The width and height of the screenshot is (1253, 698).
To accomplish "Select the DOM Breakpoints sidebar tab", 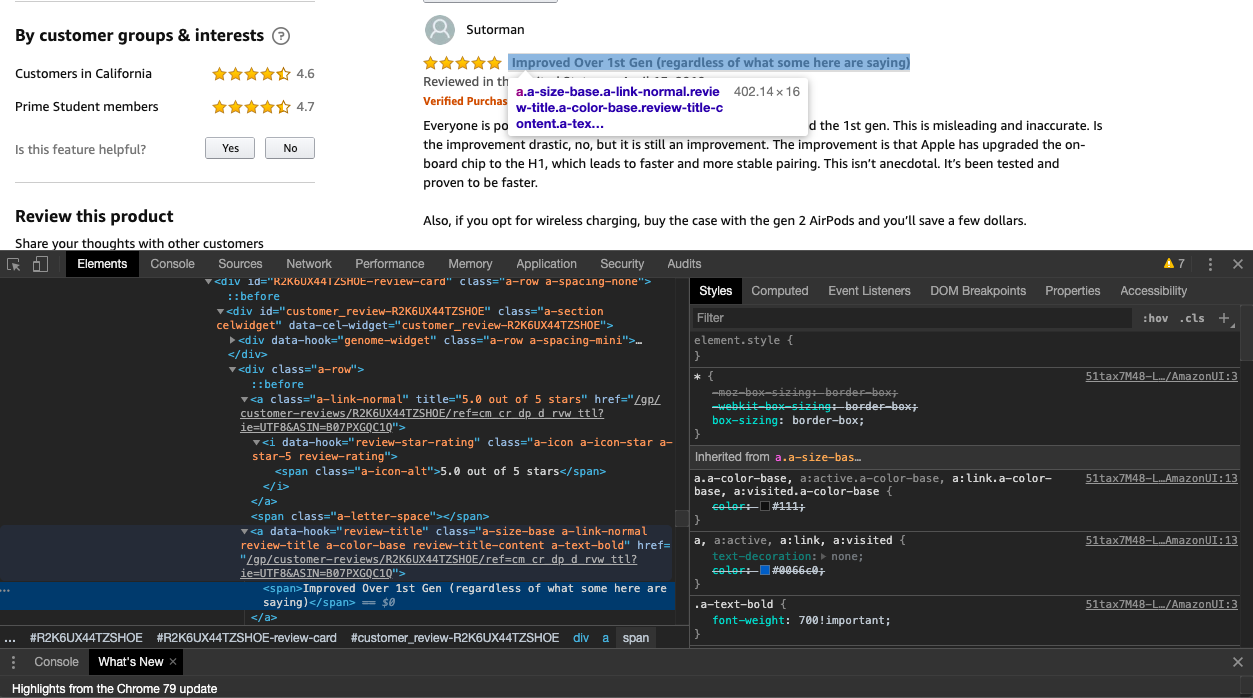I will (x=978, y=291).
